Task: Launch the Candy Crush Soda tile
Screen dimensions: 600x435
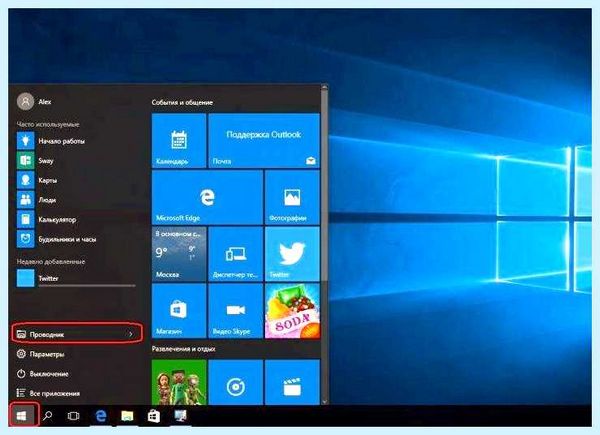Action: click(292, 311)
